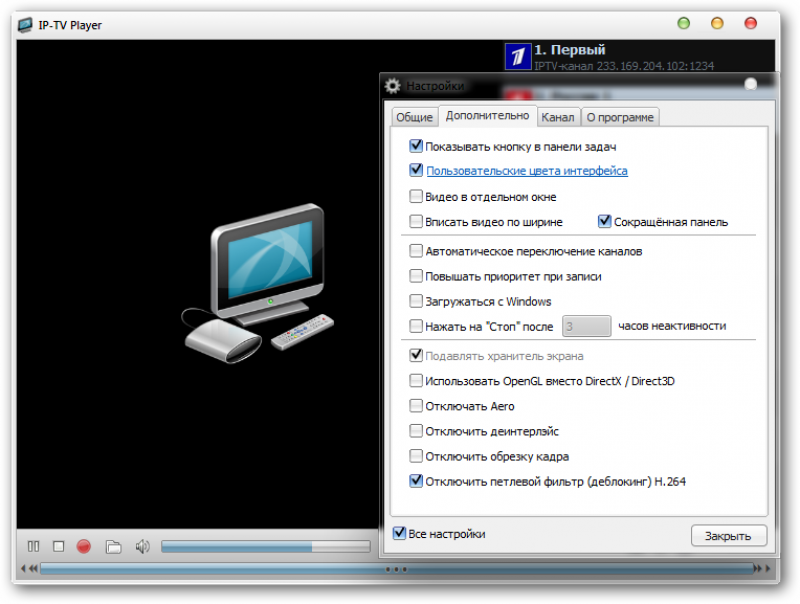Start recording with the red record icon
The image size is (800, 604).
(x=84, y=546)
